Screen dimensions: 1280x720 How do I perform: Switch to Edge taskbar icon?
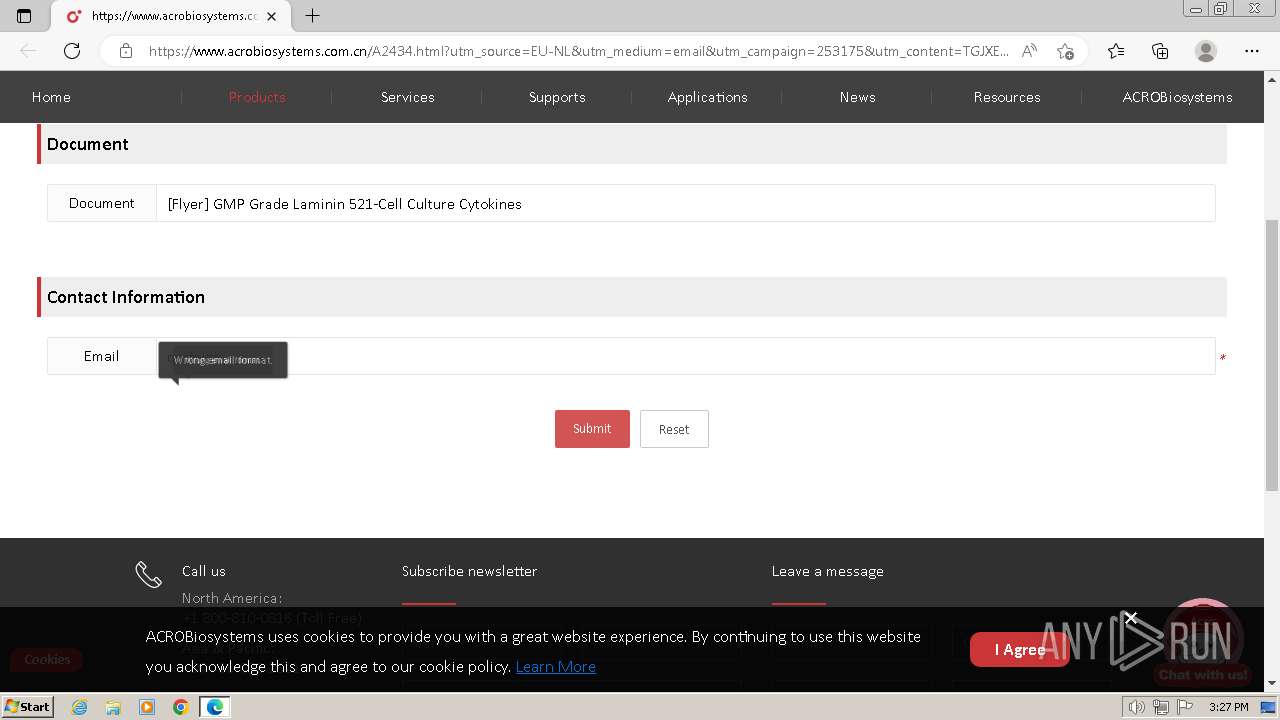[214, 707]
